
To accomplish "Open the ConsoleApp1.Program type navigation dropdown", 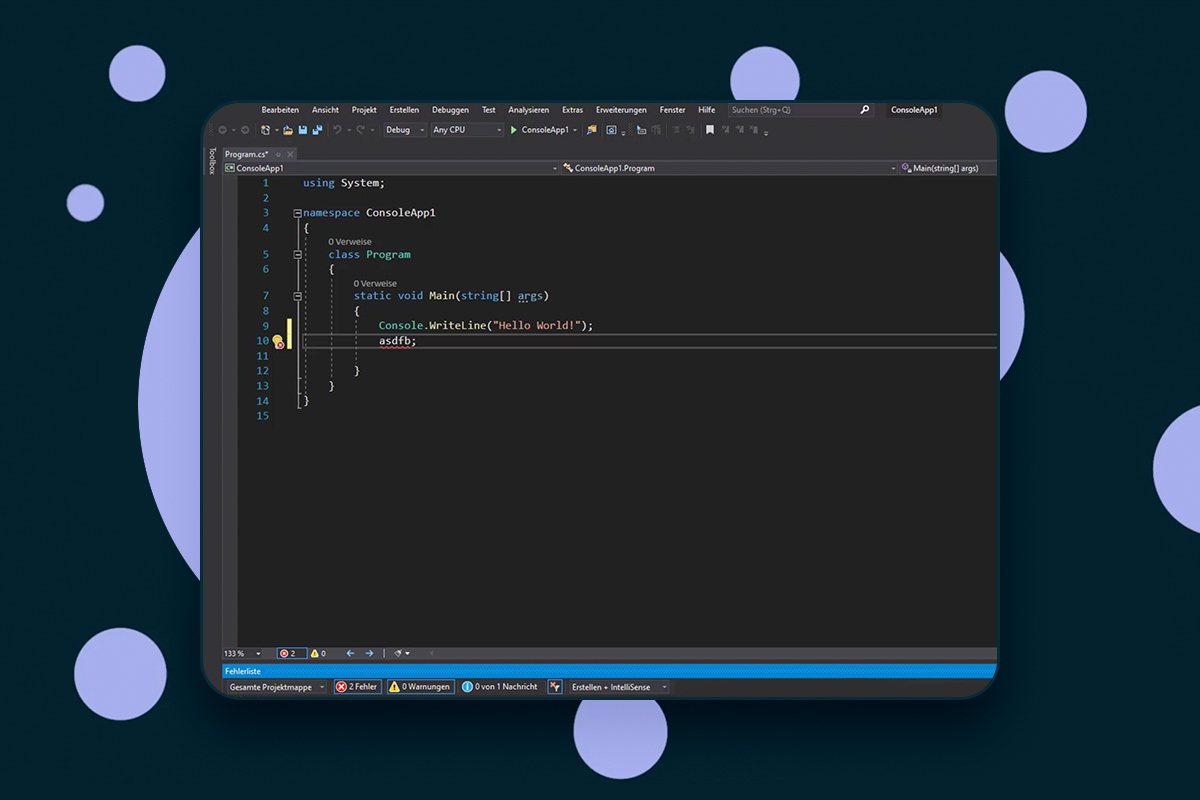I will [729, 168].
